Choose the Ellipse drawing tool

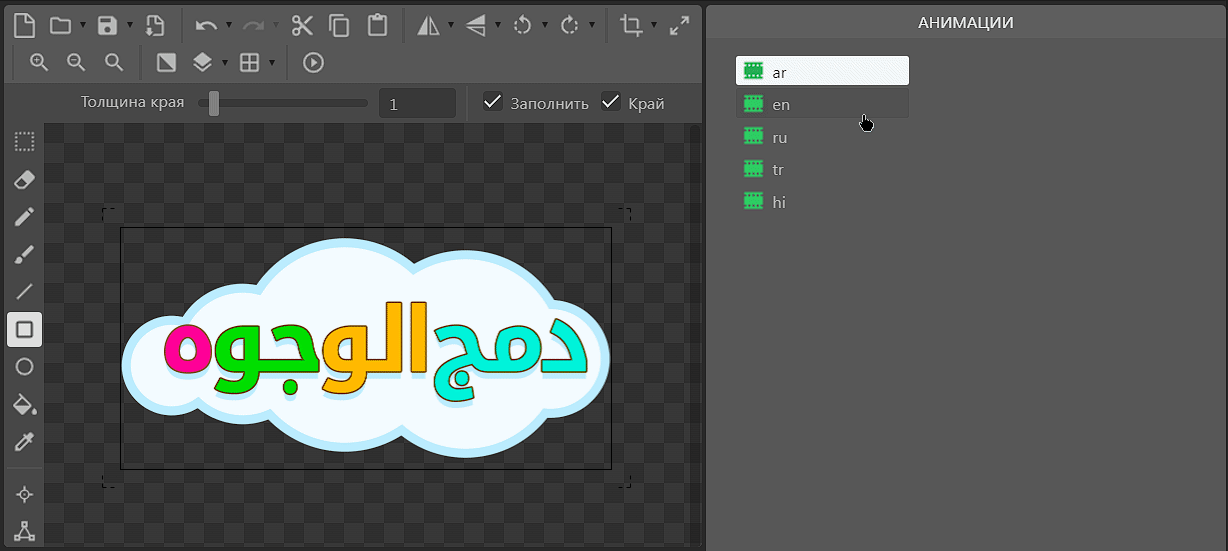point(25,367)
